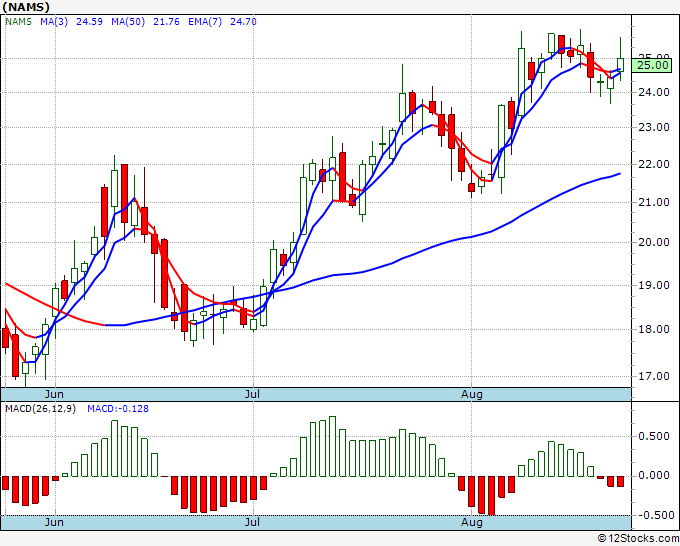Click the 24.00 price axis label
This screenshot has width=680, height=546.
coord(654,92)
